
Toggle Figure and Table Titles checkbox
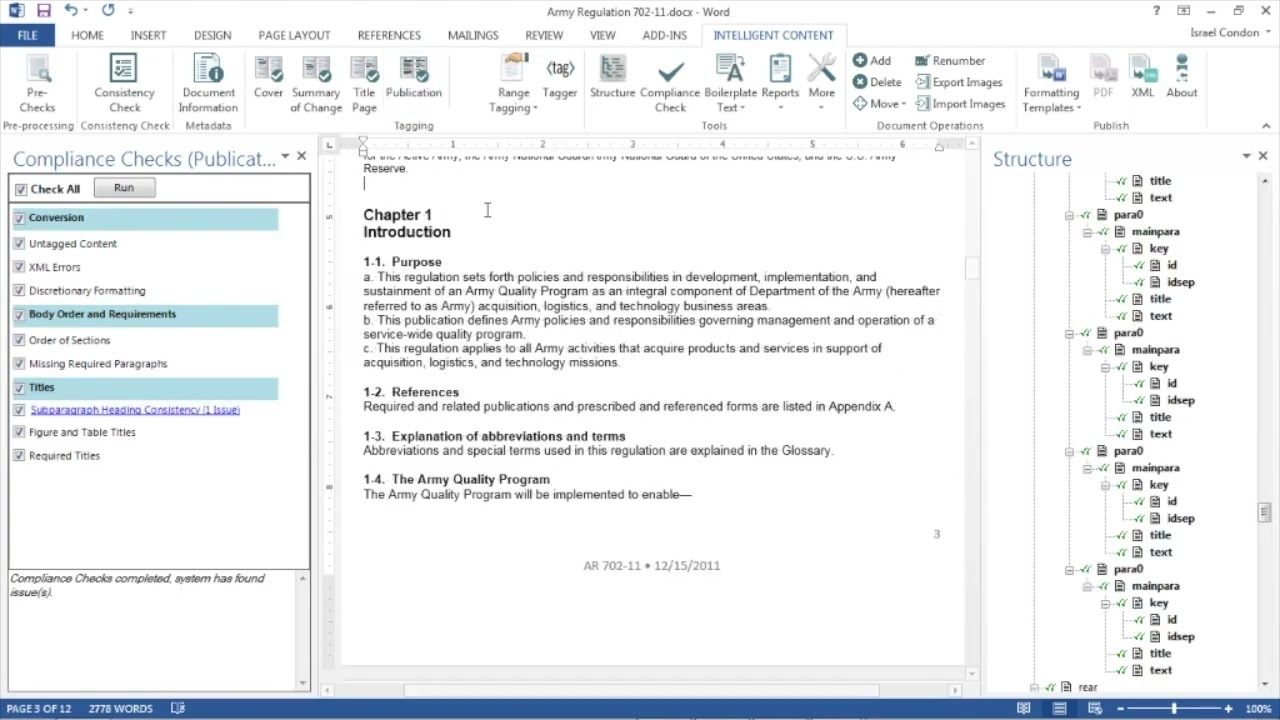coord(19,432)
